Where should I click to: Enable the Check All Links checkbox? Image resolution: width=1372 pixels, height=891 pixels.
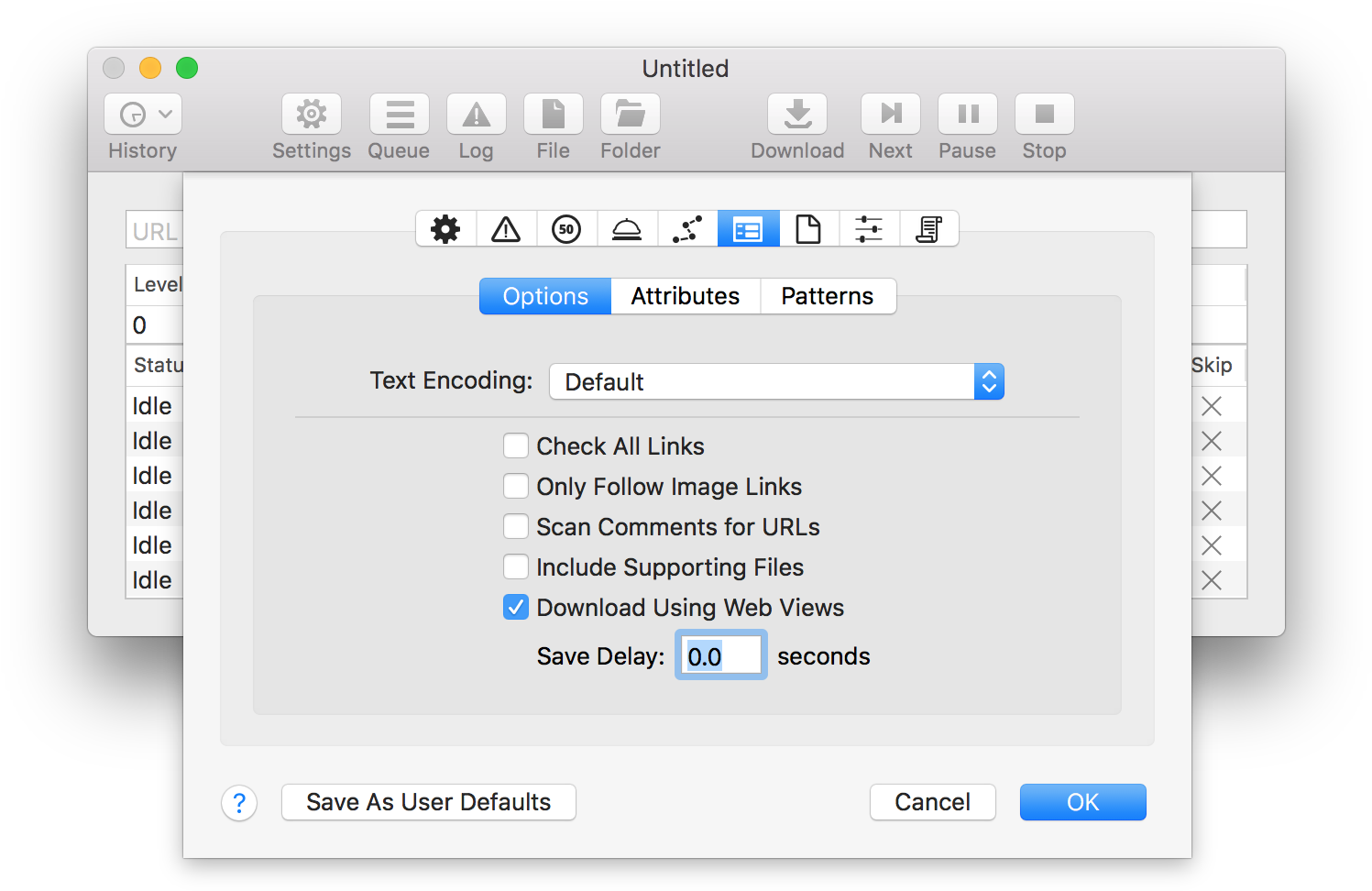516,446
